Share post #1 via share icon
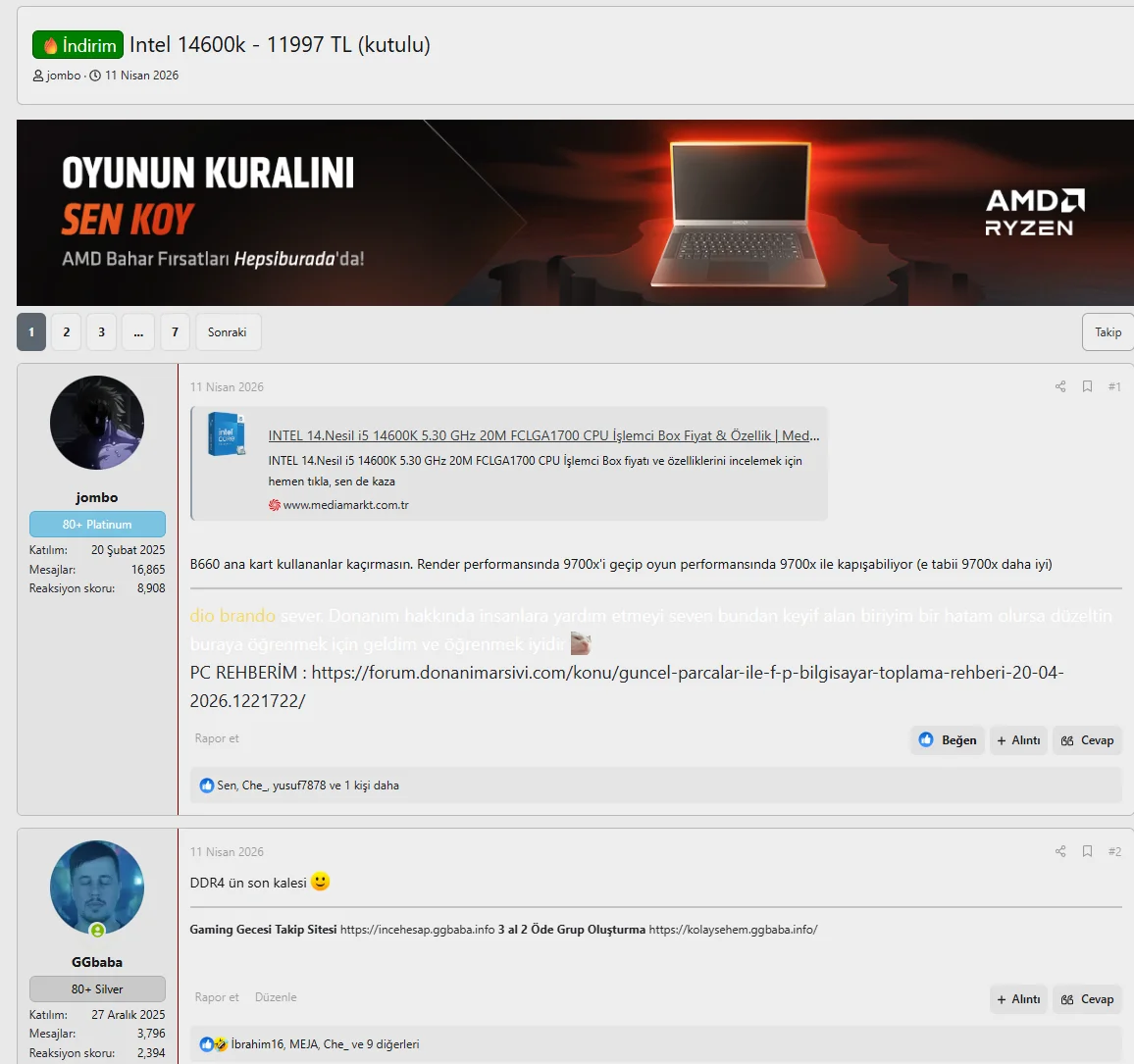Screen dimensions: 1134x1064 [1060, 386]
